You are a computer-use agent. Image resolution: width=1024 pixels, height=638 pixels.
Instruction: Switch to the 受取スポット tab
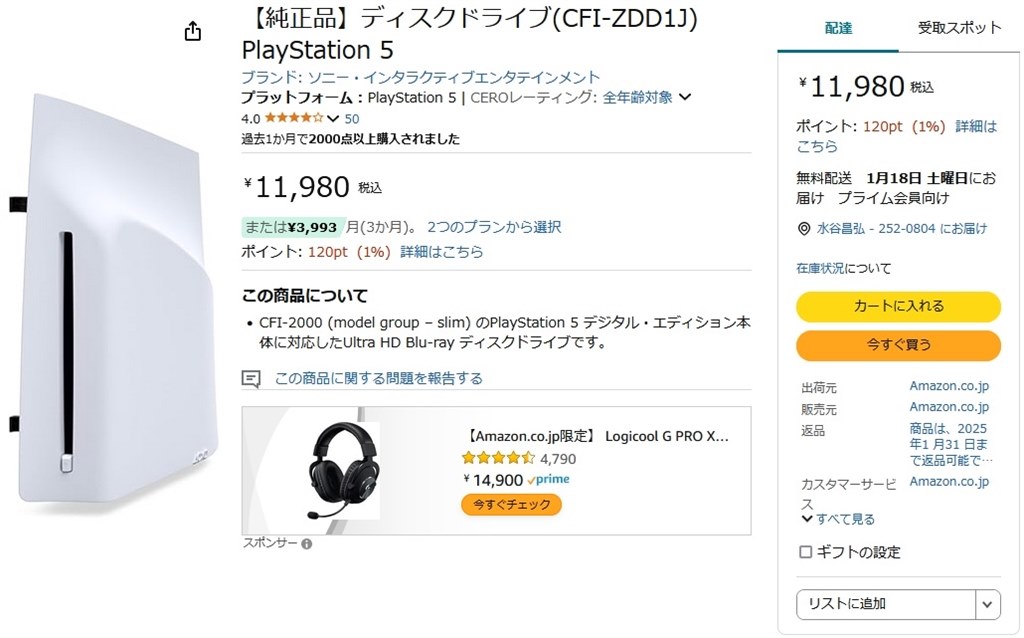(959, 27)
